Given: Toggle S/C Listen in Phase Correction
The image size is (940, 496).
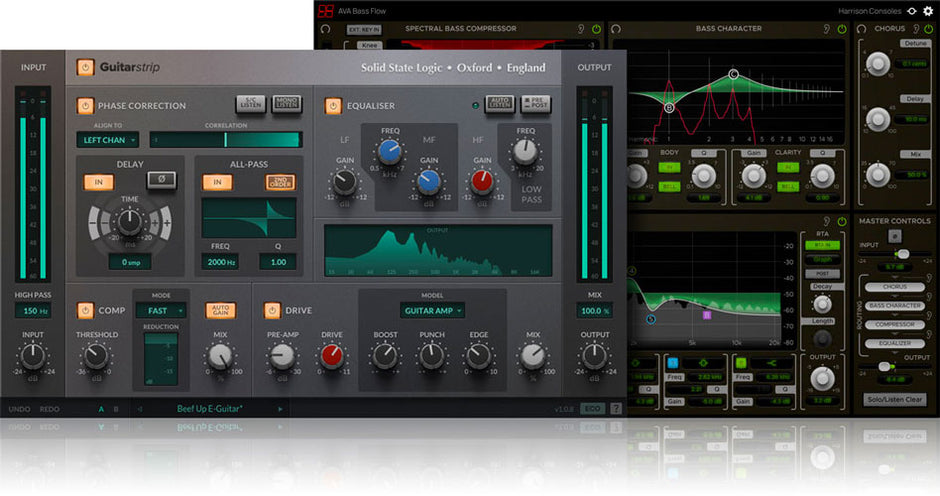Looking at the screenshot, I should point(251,104).
